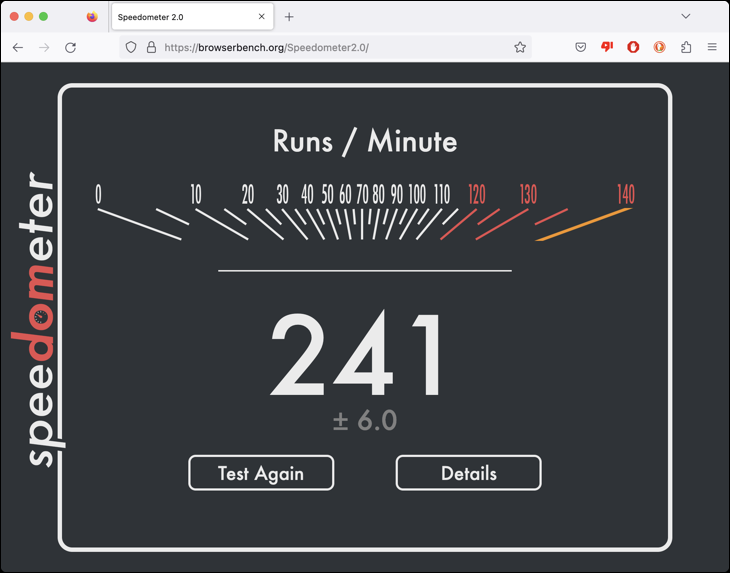Open the tracking protection shield icon
Screen dimensions: 730x573
click(x=131, y=47)
